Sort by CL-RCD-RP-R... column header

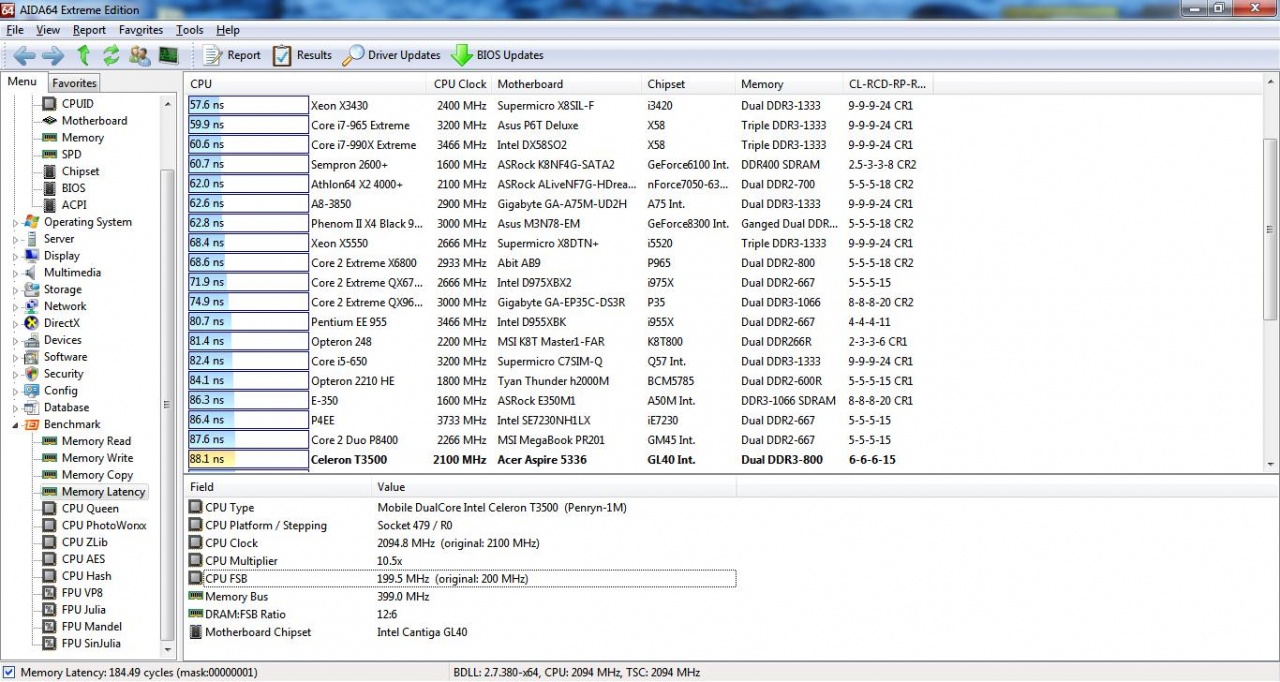pyautogui.click(x=888, y=84)
